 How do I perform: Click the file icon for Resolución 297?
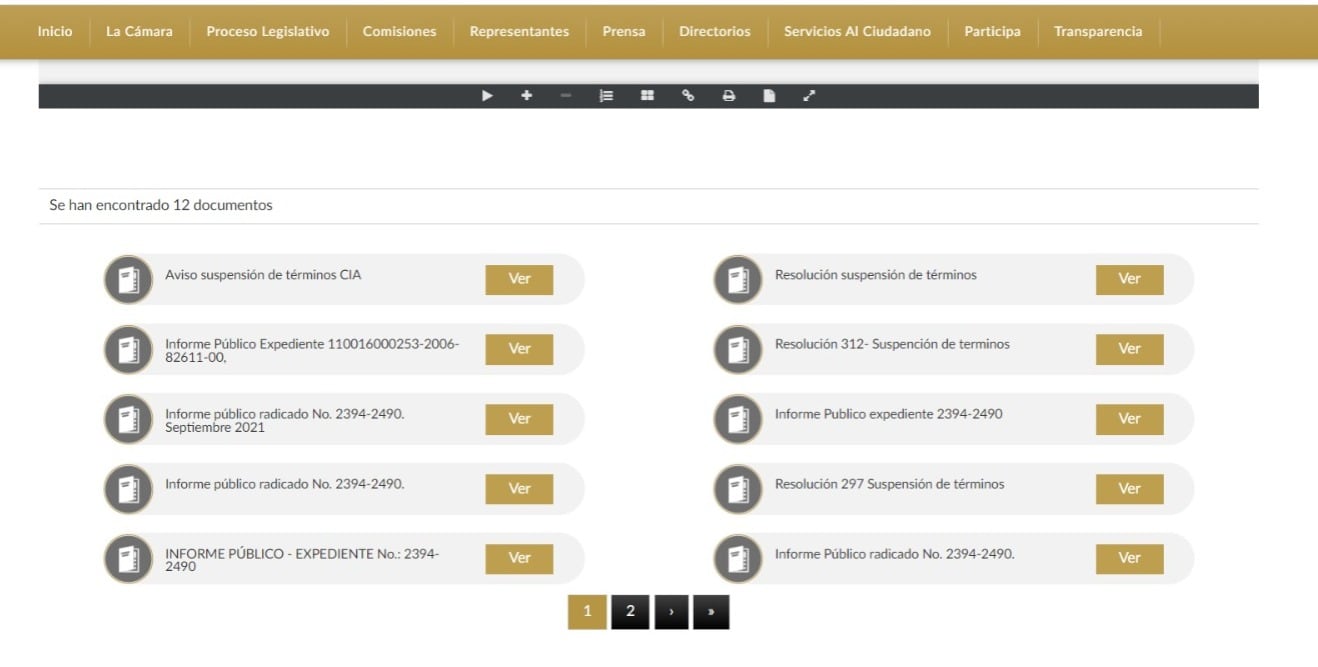click(738, 489)
